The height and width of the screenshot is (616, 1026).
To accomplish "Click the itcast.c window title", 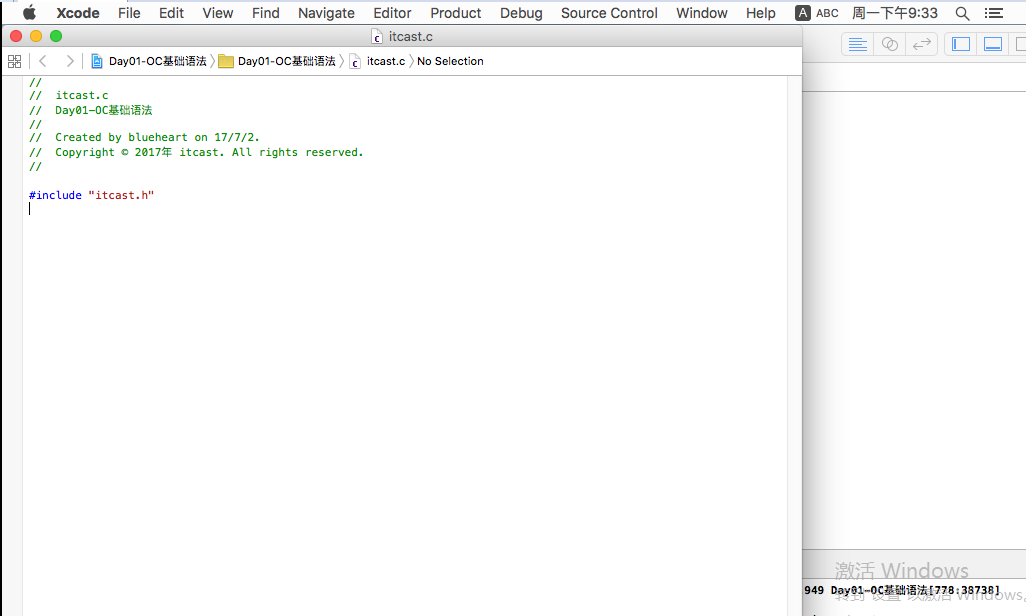I will tap(410, 37).
